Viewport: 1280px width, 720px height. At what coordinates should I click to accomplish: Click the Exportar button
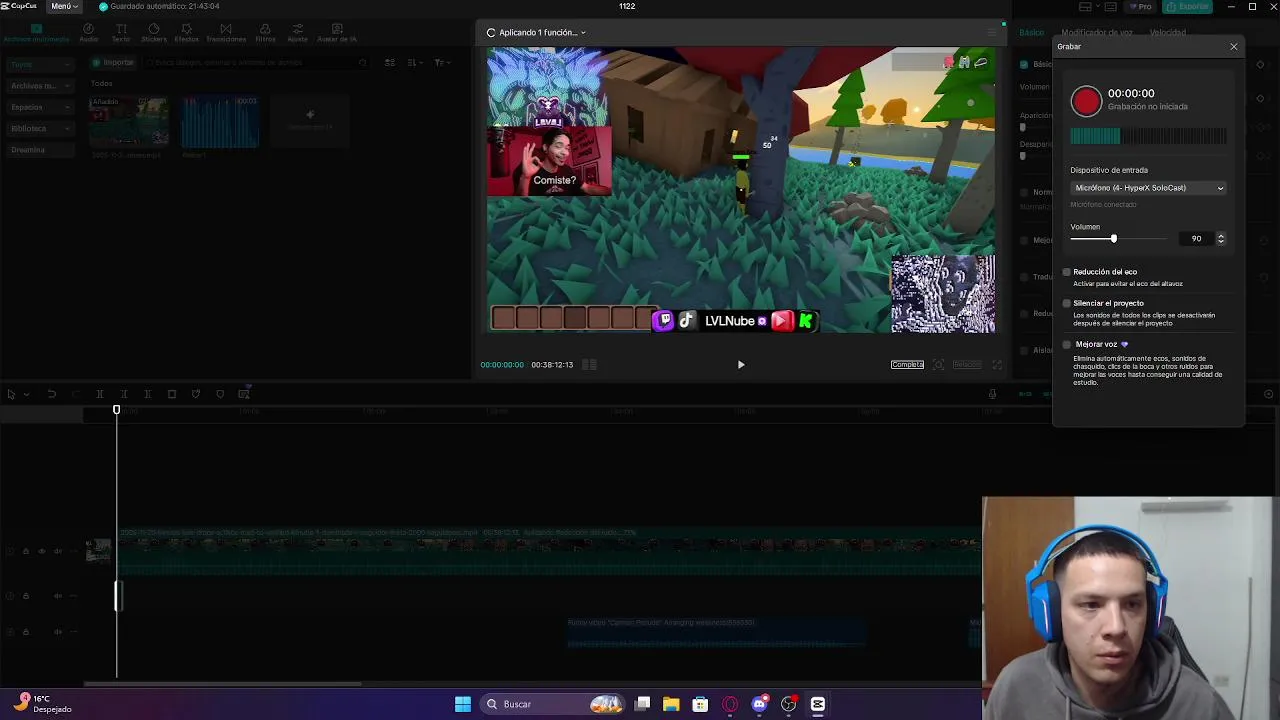pos(1189,6)
